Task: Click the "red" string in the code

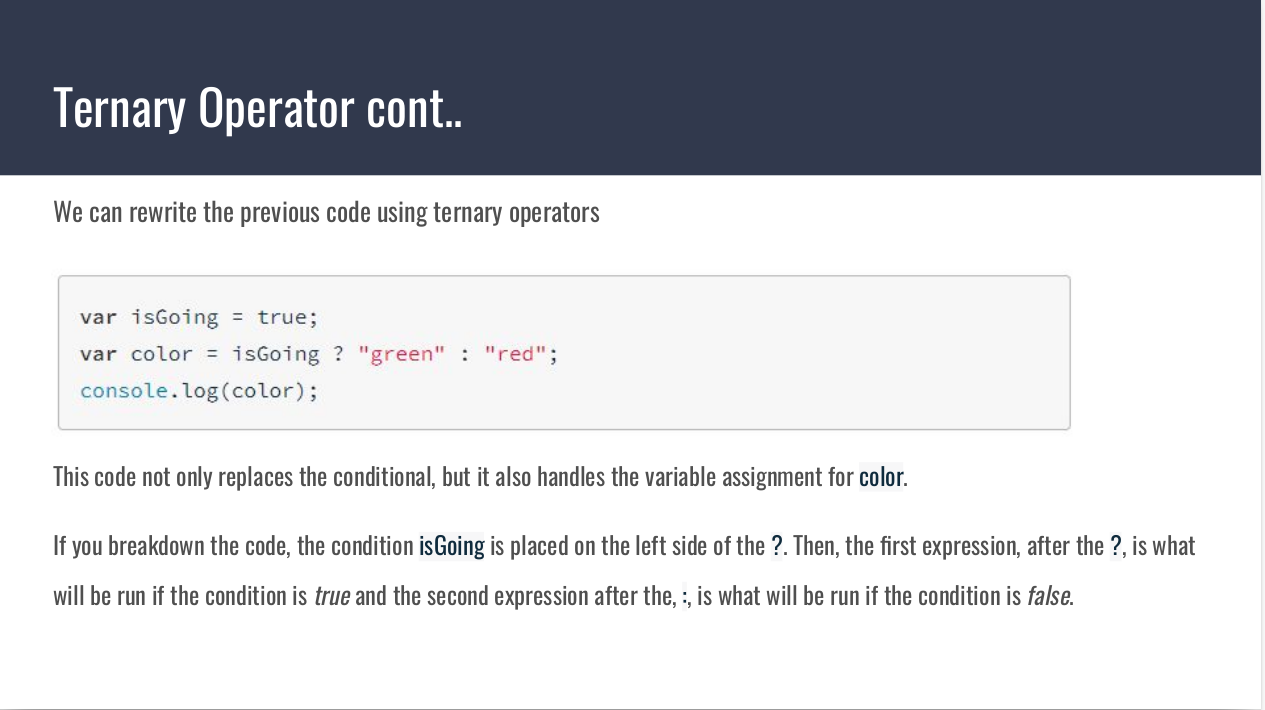Action: click(516, 354)
